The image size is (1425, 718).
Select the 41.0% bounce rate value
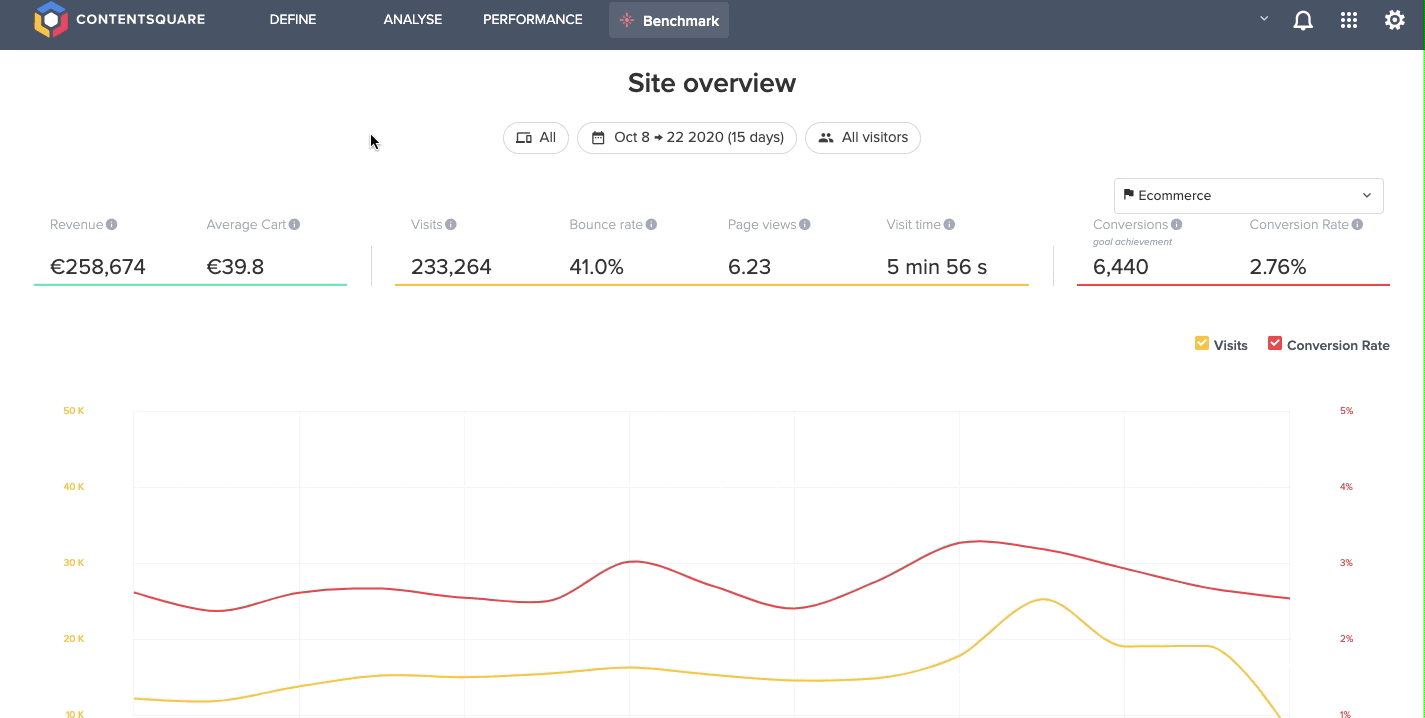tap(597, 267)
